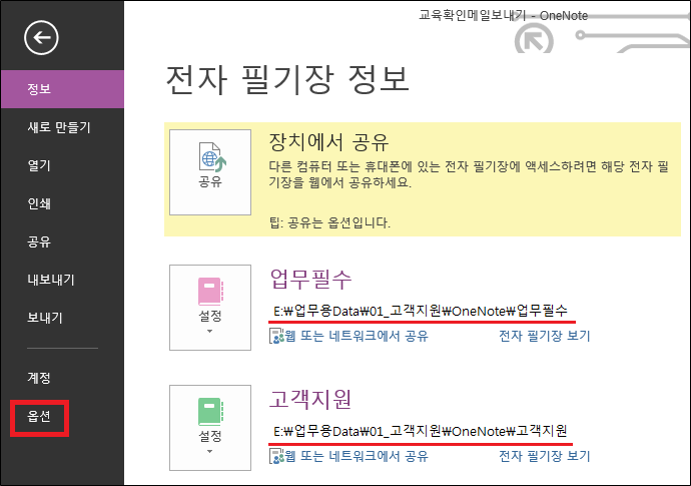691x486 pixels.
Task: Click the 업무필수 notebook title
Action: 311,279
